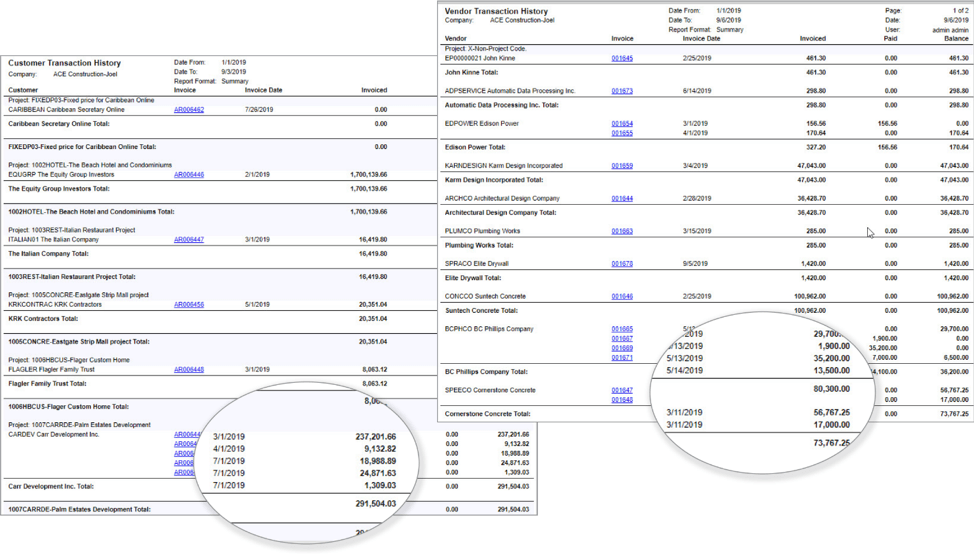Click 'Project: X-Non-Project Code.' line in Vendor report
Viewport: 974px width, 554px height.
point(486,48)
